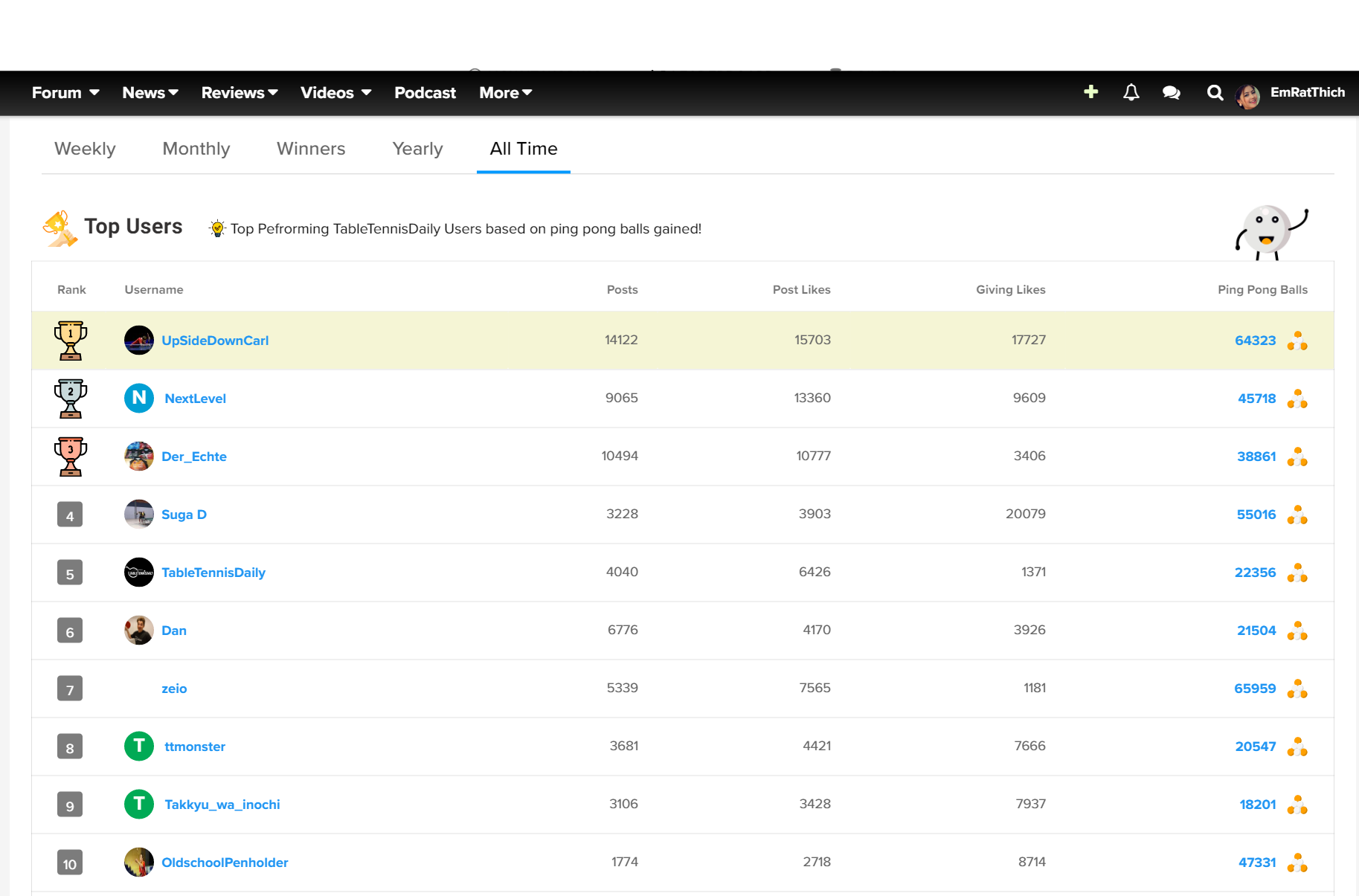Open the Podcast page

425,93
